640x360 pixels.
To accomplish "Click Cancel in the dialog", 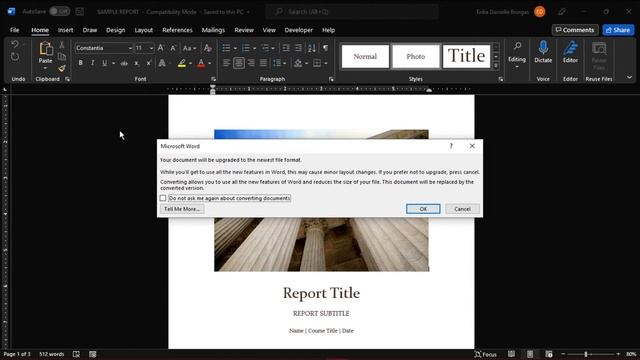I will point(462,209).
